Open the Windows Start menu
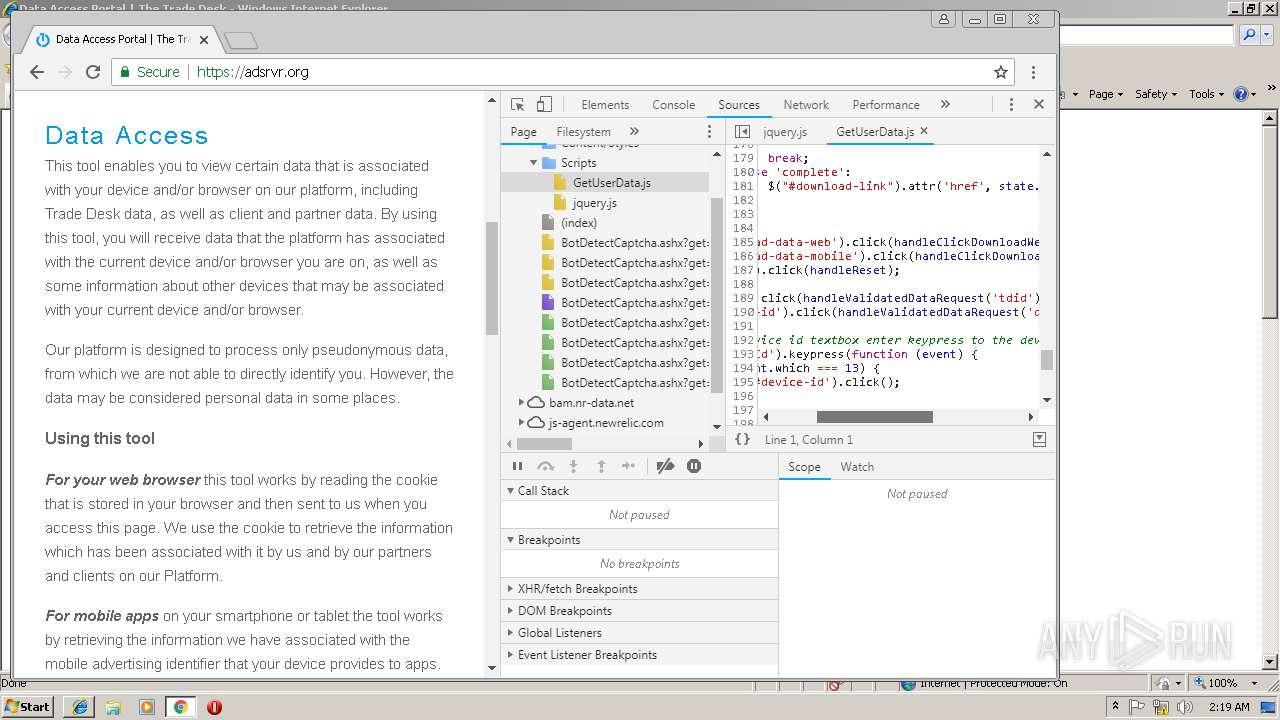 coord(28,706)
